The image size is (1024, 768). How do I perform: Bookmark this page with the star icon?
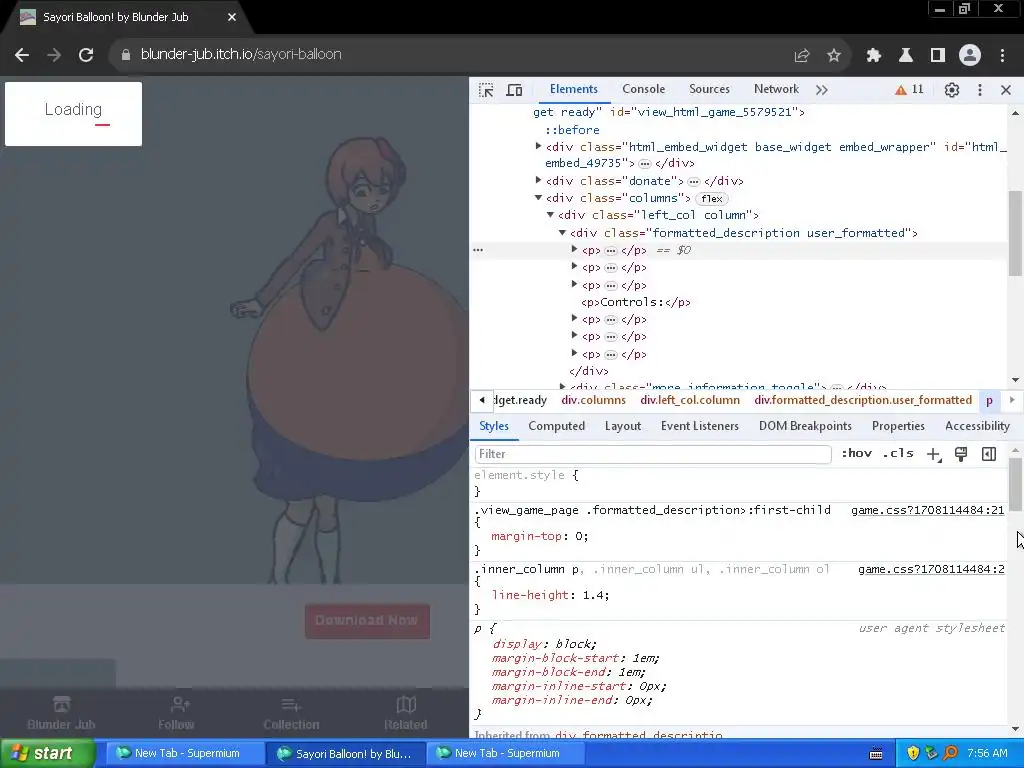[834, 56]
